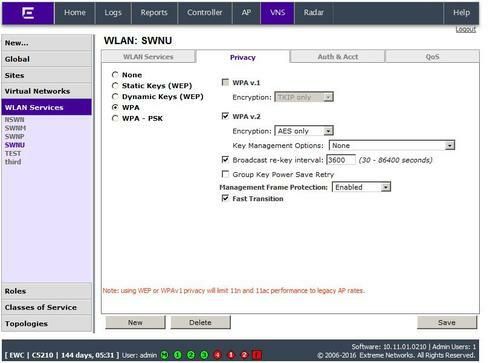Click the Logout link
The width and height of the screenshot is (490, 363).
(x=465, y=29)
